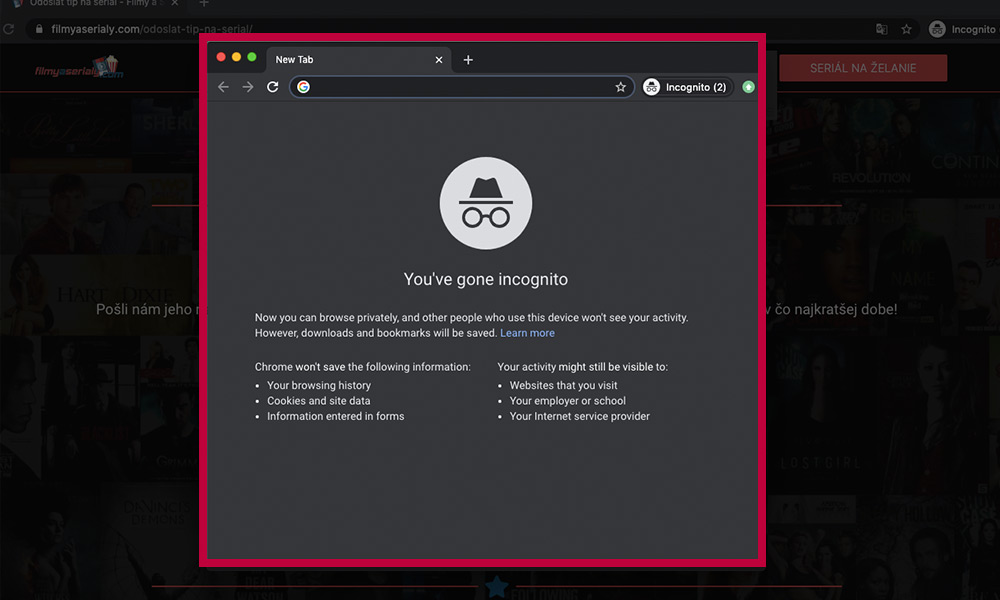Image resolution: width=1000 pixels, height=600 pixels.
Task: Select the Odoslat tip na serial background tab
Action: click(96, 5)
